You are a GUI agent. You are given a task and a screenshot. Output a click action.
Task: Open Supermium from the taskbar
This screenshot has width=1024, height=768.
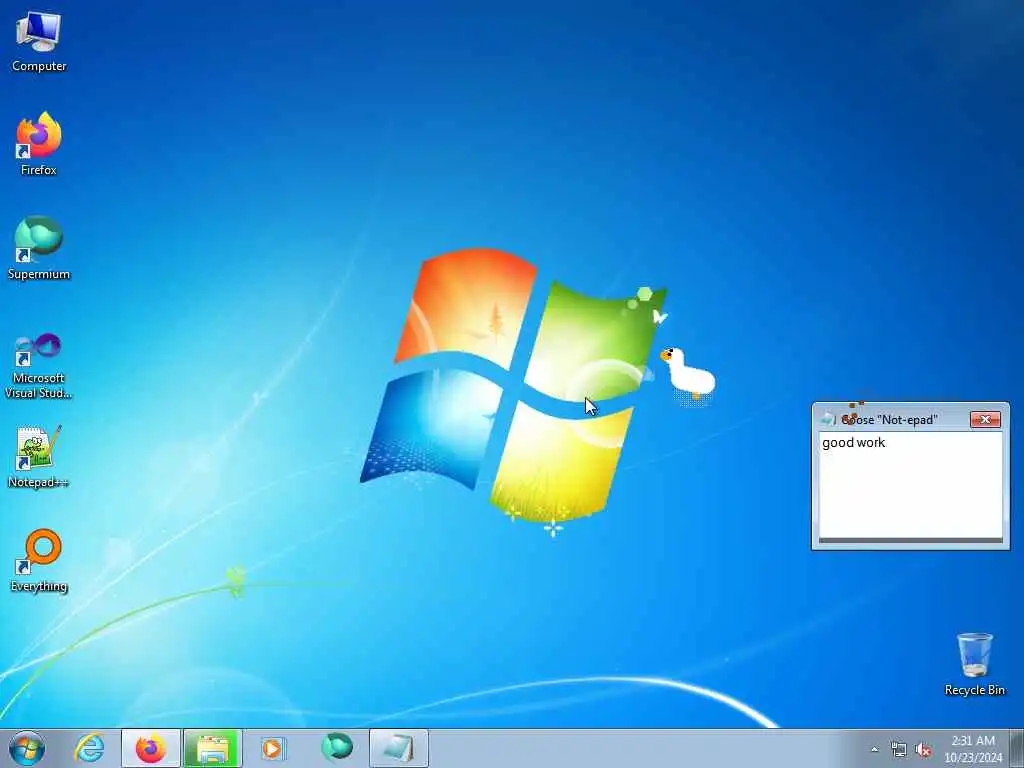(337, 748)
